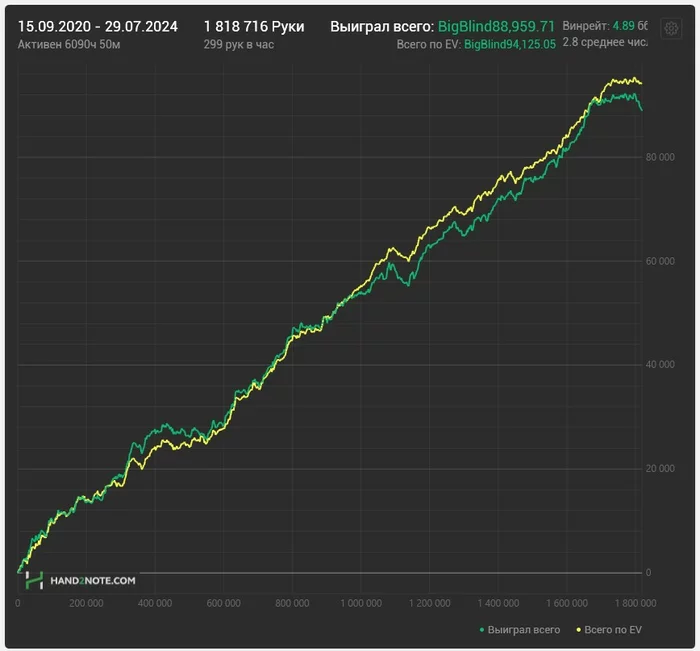
Task: Toggle the 'Всего по EV' legend series
Action: tap(609, 630)
